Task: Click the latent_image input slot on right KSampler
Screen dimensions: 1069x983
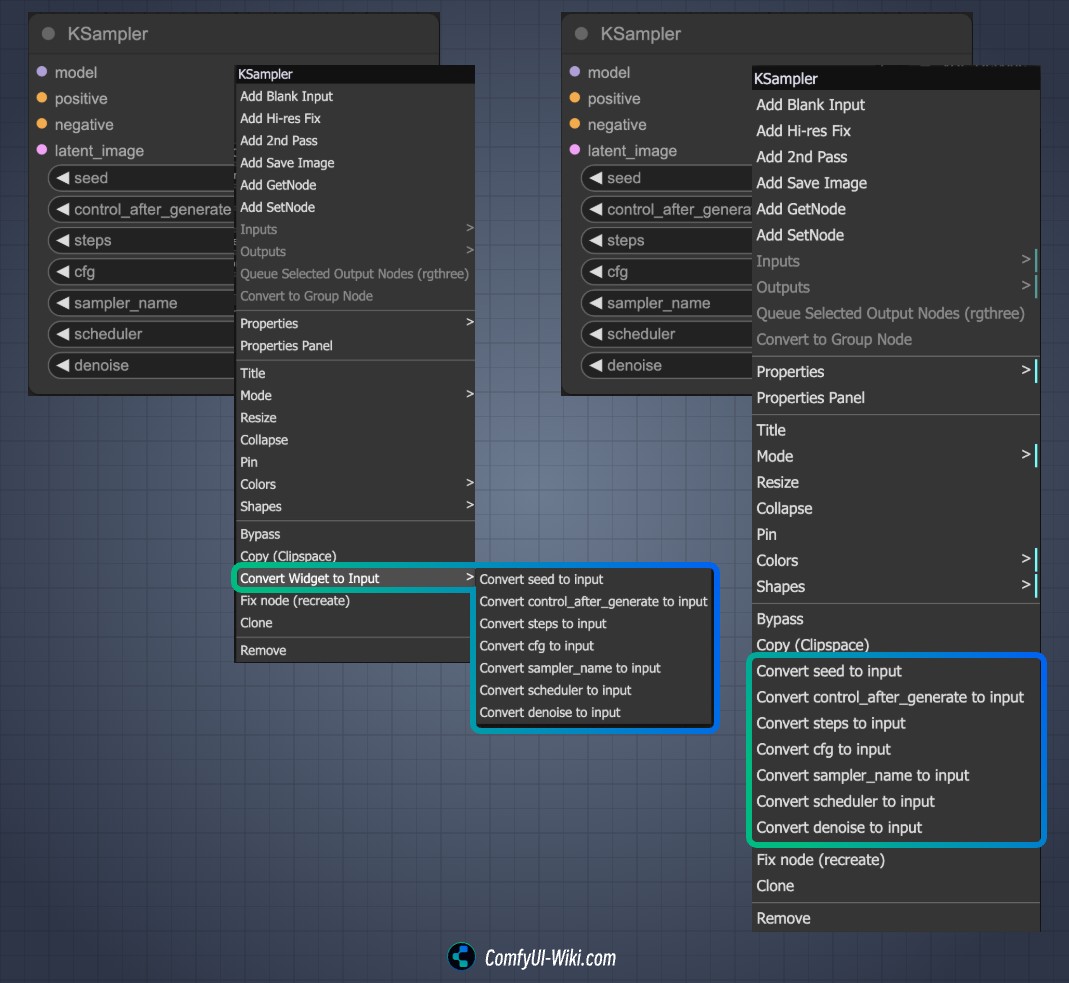Action: pyautogui.click(x=575, y=150)
